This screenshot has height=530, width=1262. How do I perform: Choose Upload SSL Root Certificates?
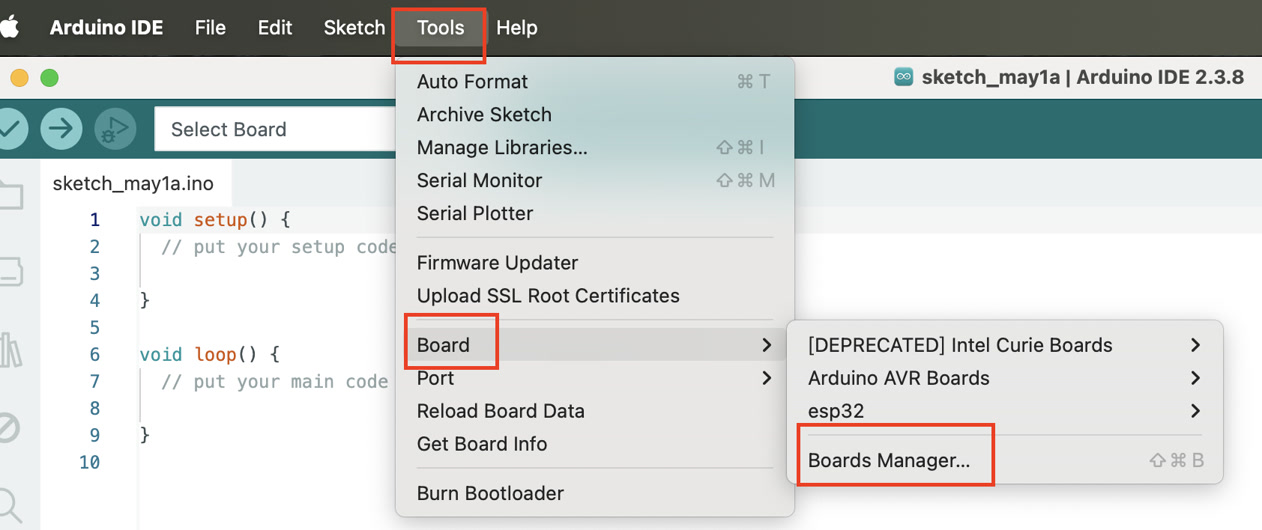pyautogui.click(x=595, y=296)
